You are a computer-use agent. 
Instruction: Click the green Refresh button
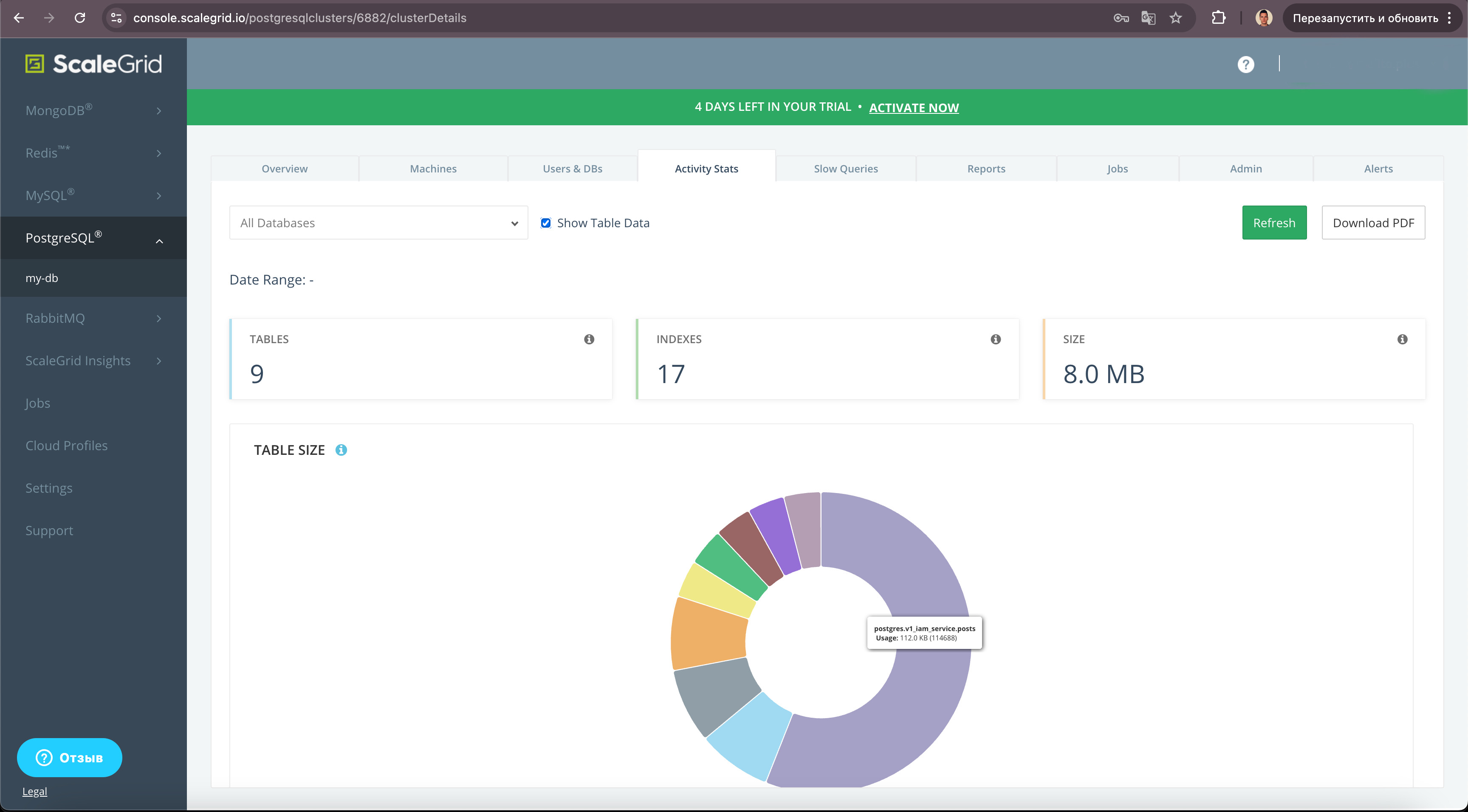(1274, 223)
